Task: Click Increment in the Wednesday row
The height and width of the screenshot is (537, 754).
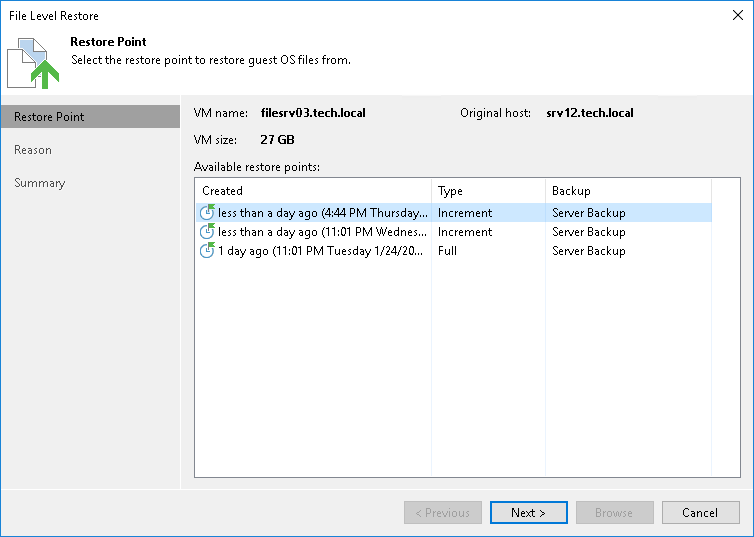Action: 465,232
